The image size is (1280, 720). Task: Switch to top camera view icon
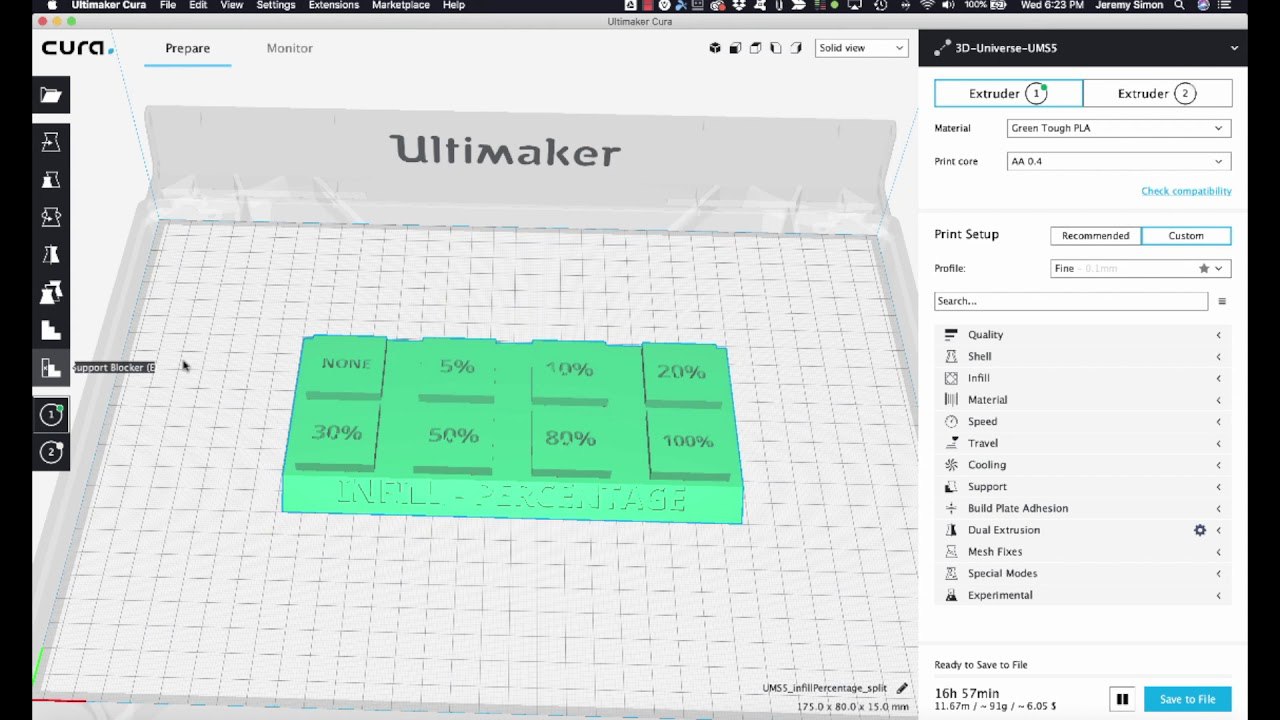point(755,48)
